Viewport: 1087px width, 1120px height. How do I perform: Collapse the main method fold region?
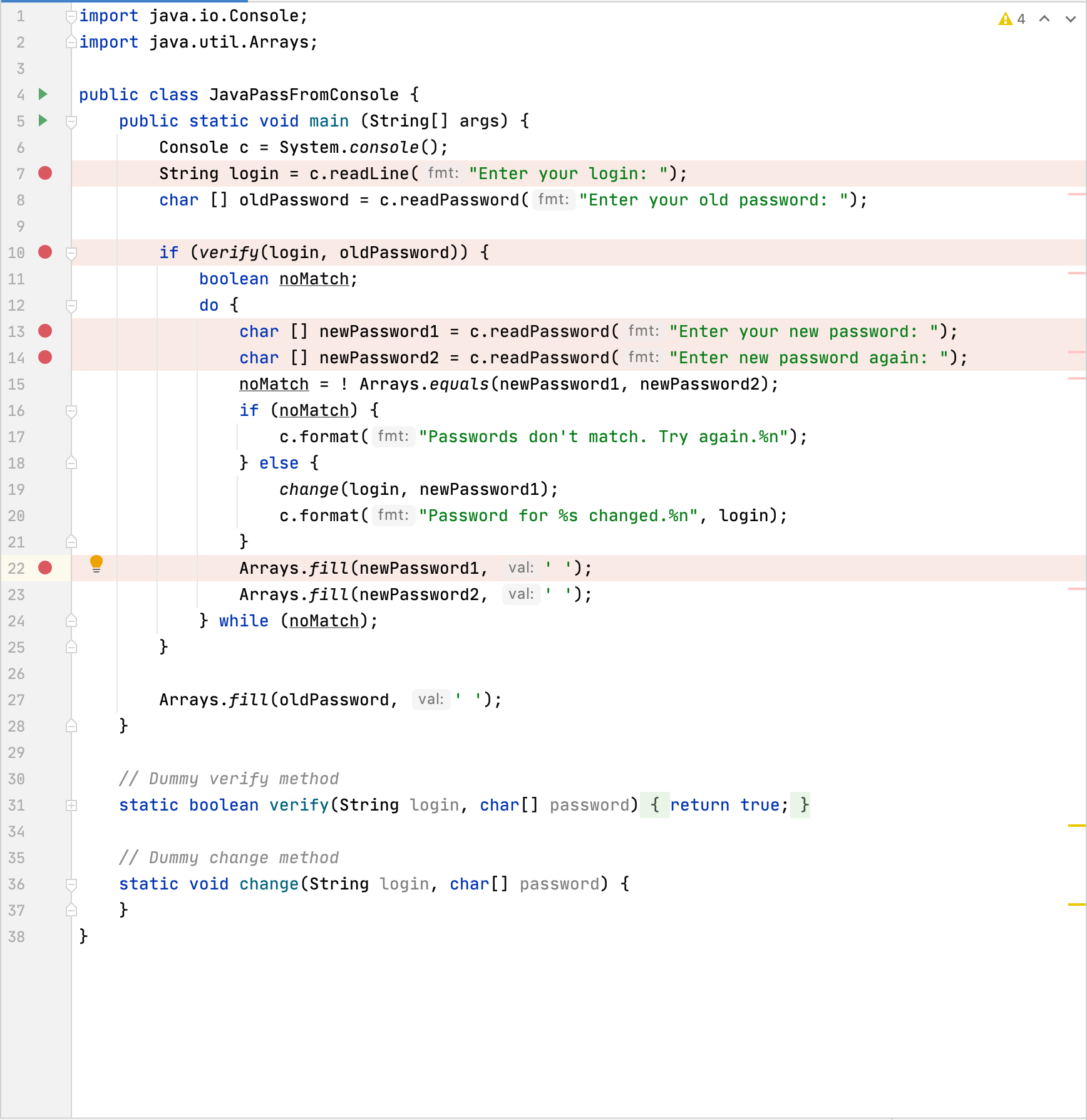tap(71, 122)
